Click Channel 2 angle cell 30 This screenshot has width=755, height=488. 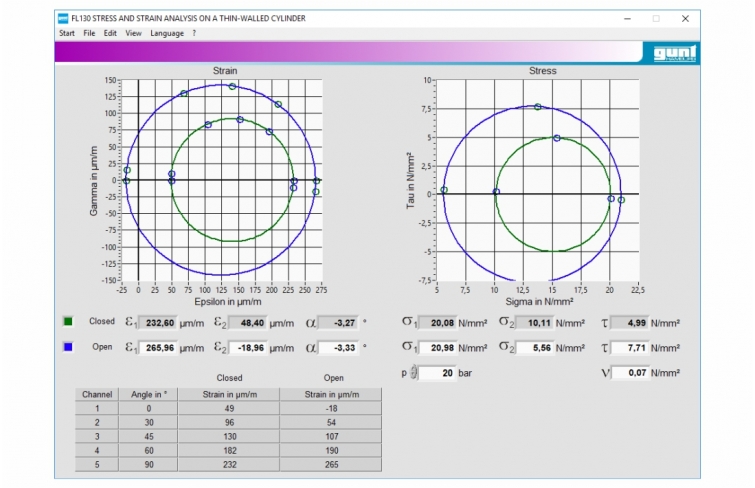pos(148,422)
